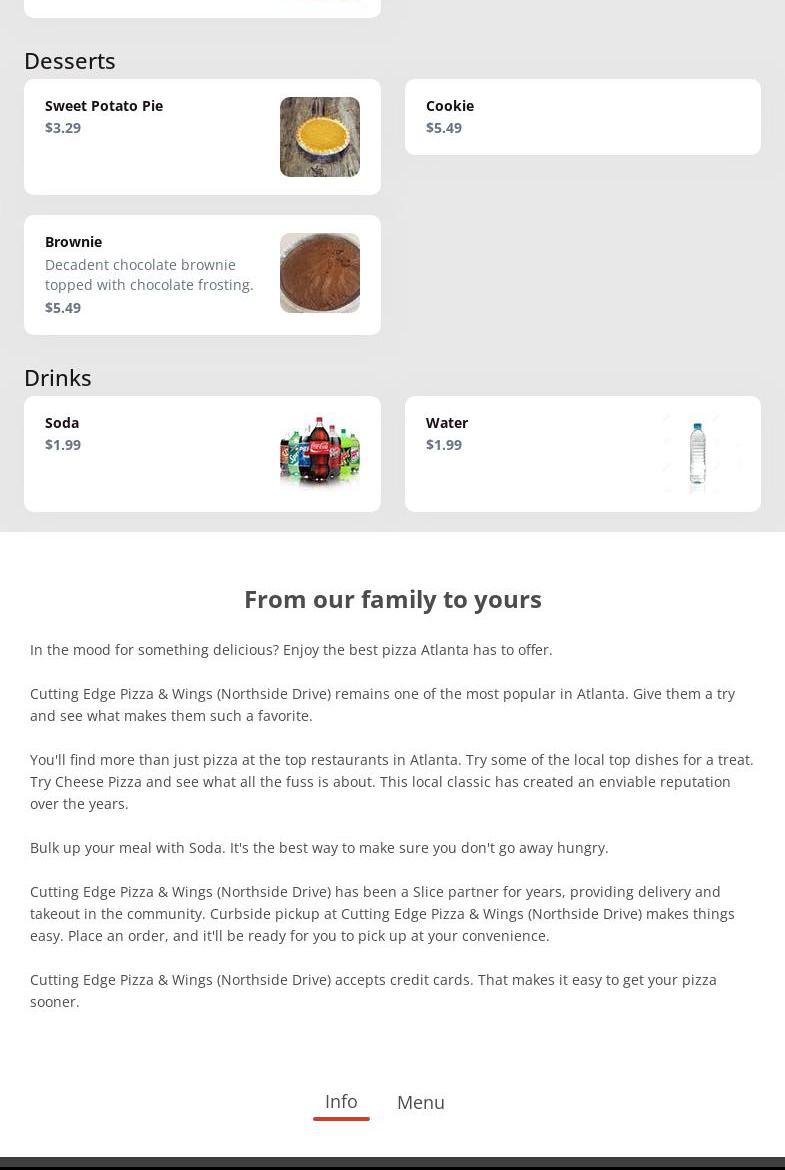Image resolution: width=785 pixels, height=1170 pixels.
Task: Click the Brownie photo thumbnail
Action: click(319, 273)
